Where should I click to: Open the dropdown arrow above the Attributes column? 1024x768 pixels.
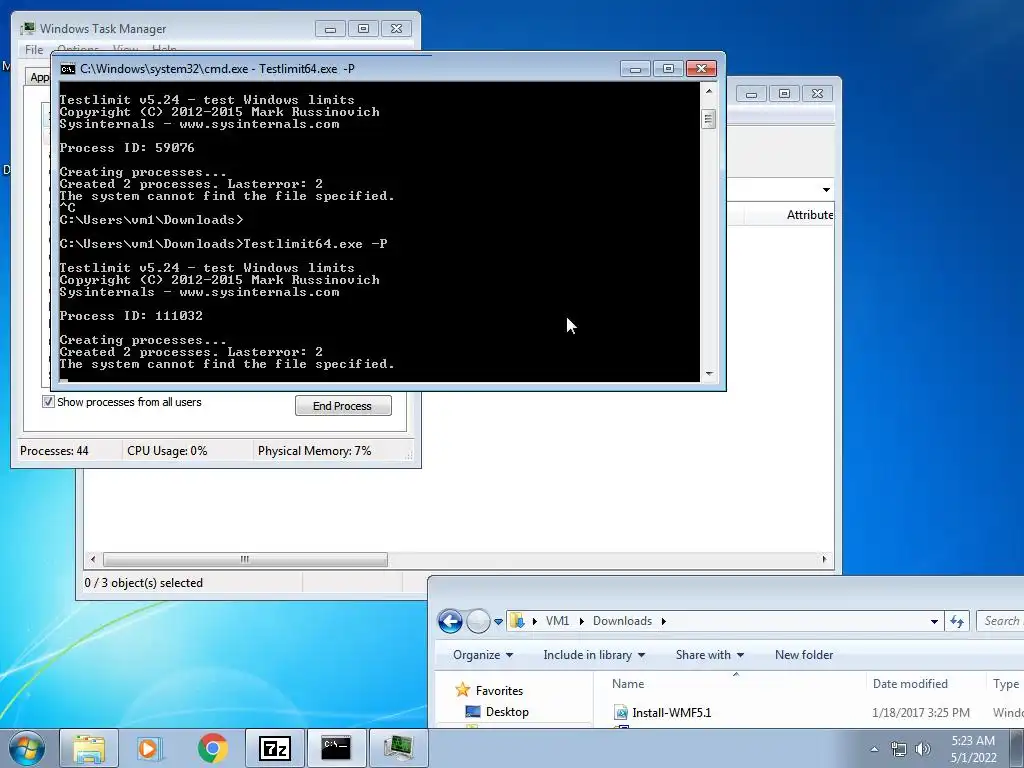[x=826, y=190]
